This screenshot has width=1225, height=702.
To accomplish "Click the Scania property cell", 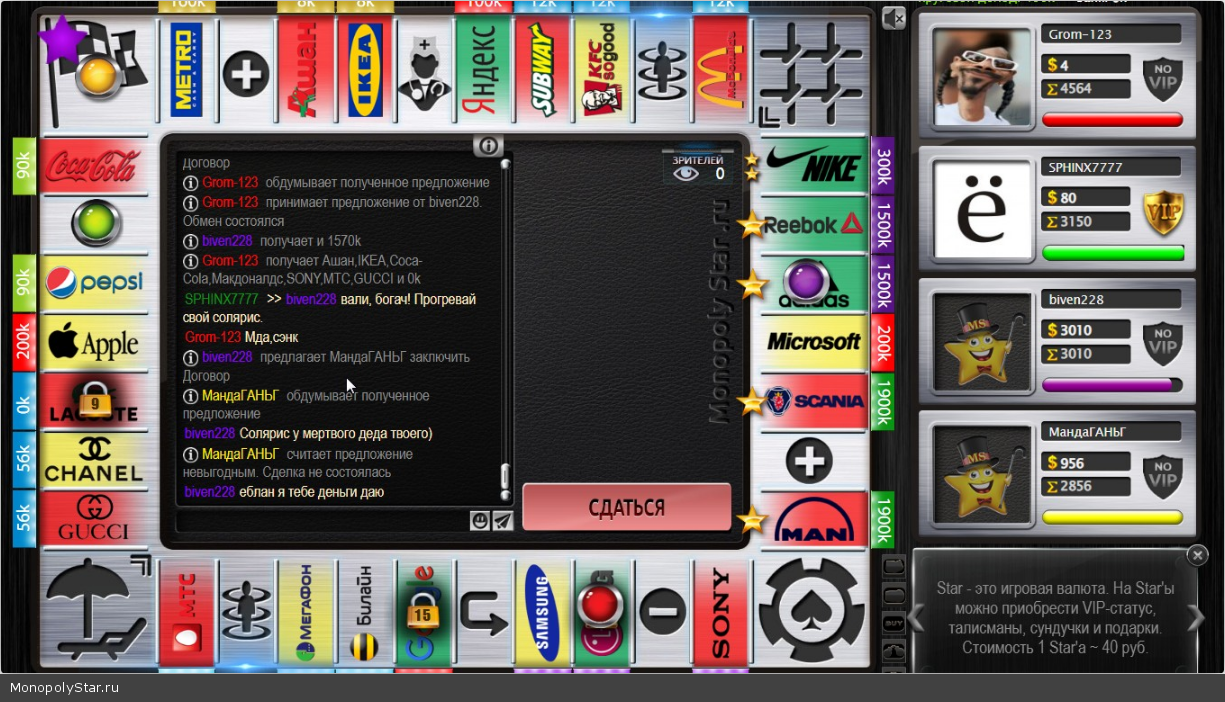I will pyautogui.click(x=814, y=401).
